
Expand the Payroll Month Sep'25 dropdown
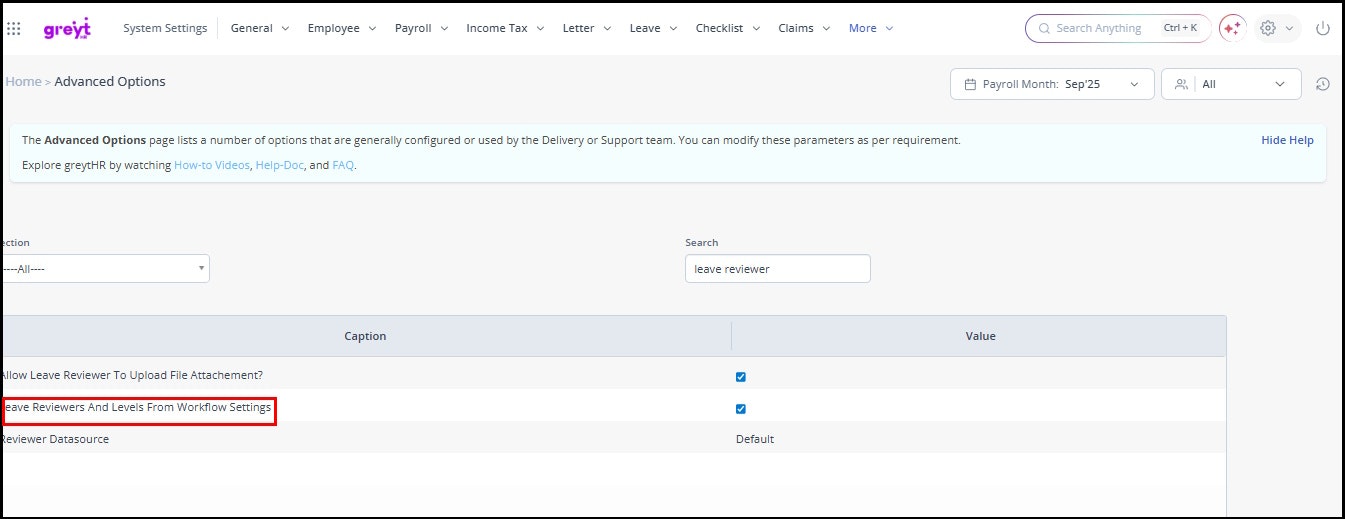(x=1133, y=84)
